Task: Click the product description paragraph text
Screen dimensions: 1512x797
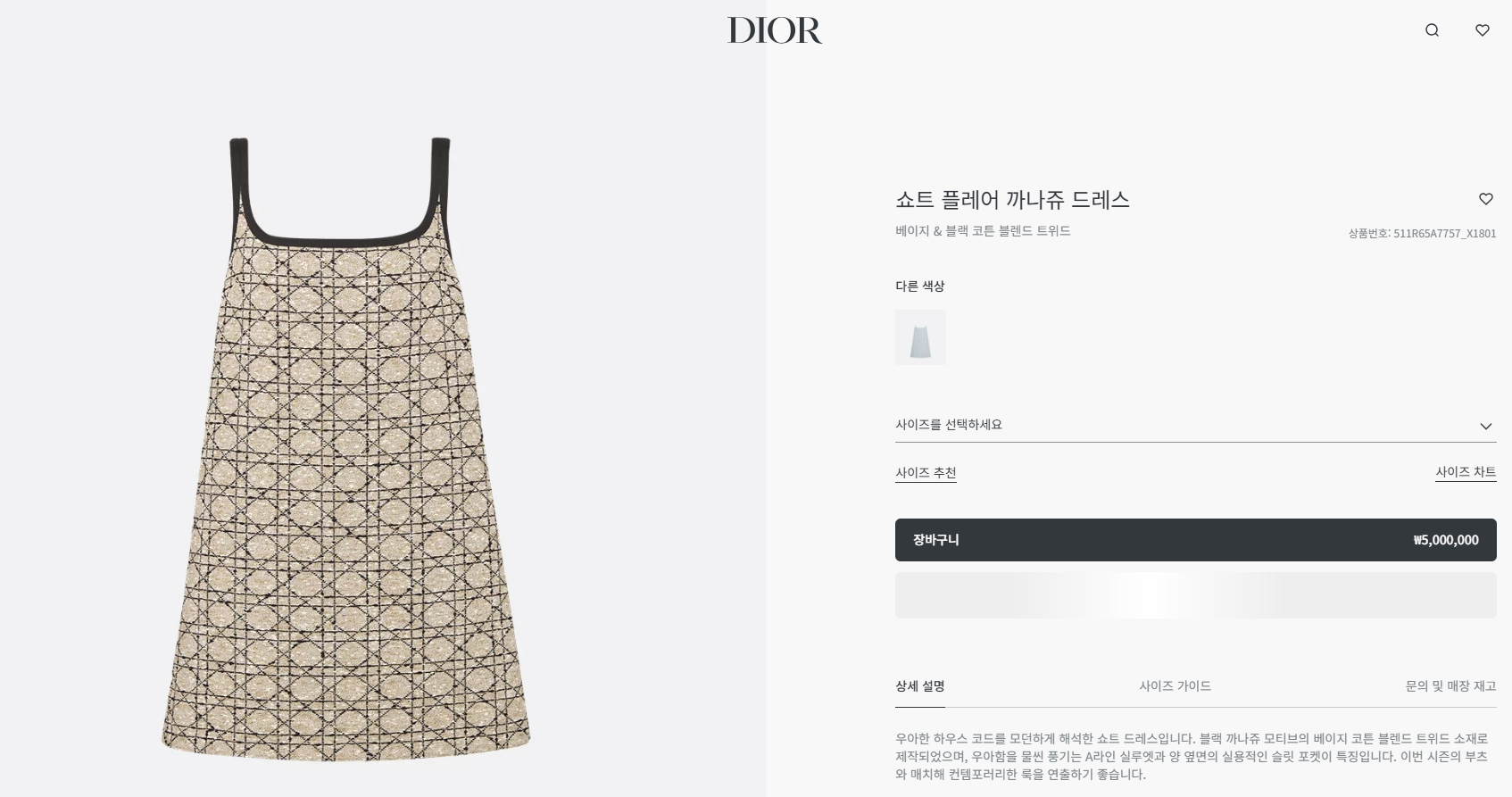Action: pyautogui.click(x=1192, y=756)
